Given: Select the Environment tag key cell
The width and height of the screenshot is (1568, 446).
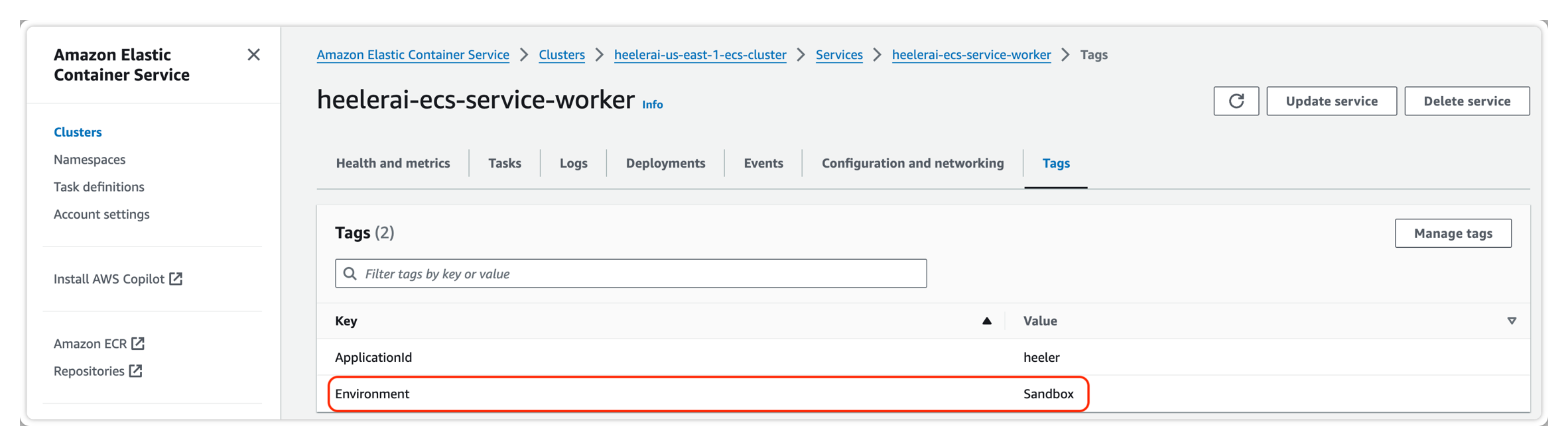Looking at the screenshot, I should click(x=372, y=394).
